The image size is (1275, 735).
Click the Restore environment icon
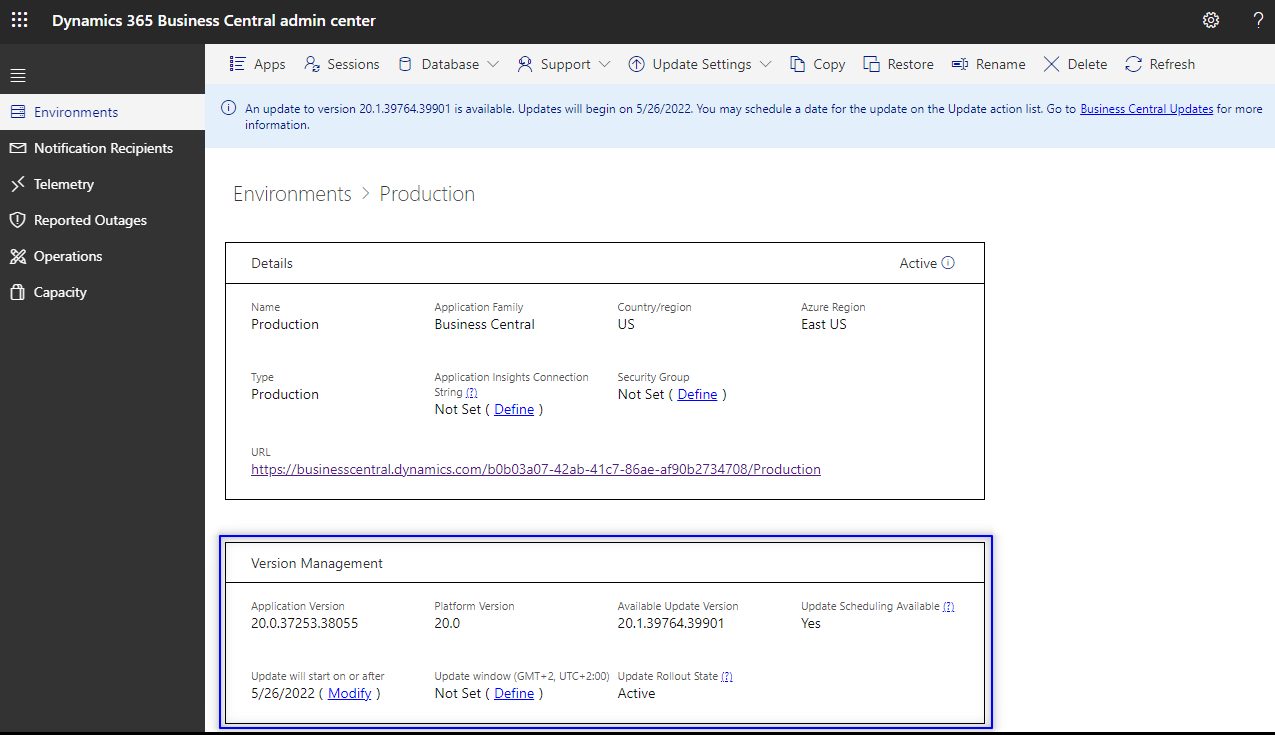897,63
